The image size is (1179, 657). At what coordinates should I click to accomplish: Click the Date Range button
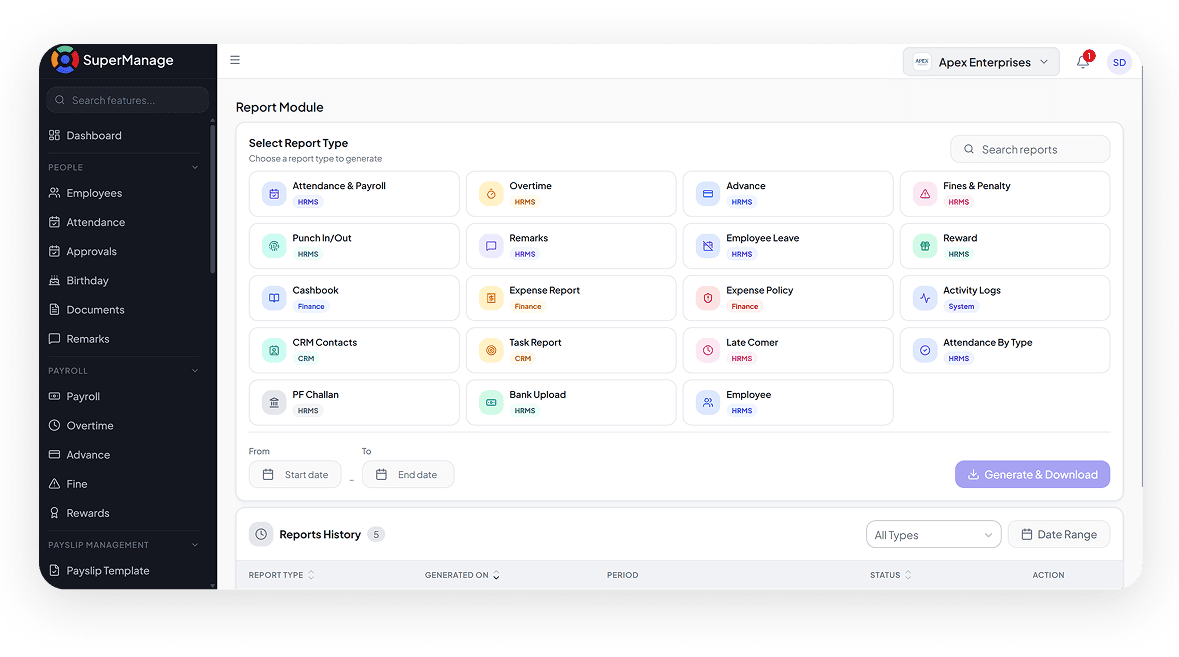tap(1059, 534)
